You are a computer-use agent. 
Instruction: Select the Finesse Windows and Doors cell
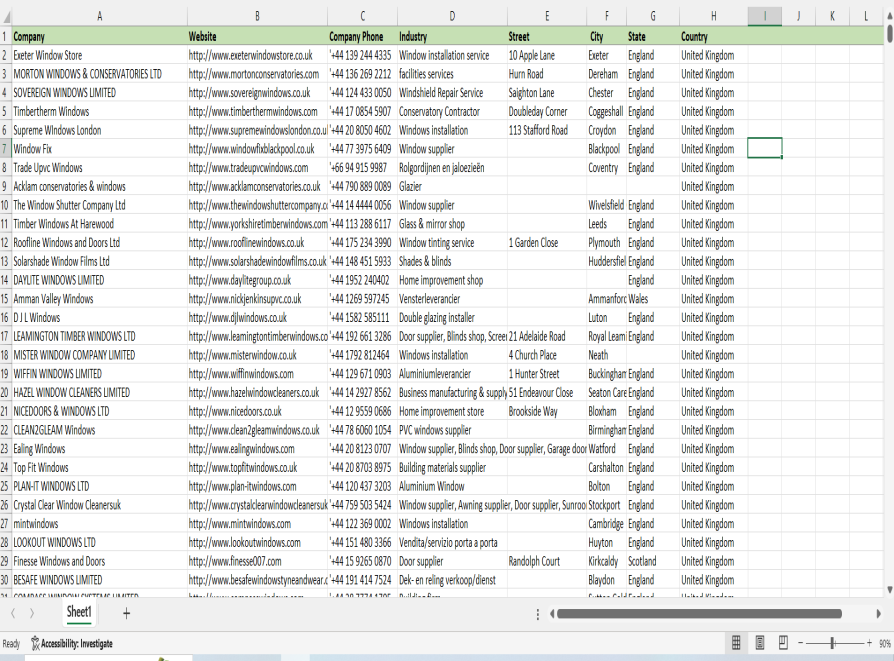pos(99,561)
